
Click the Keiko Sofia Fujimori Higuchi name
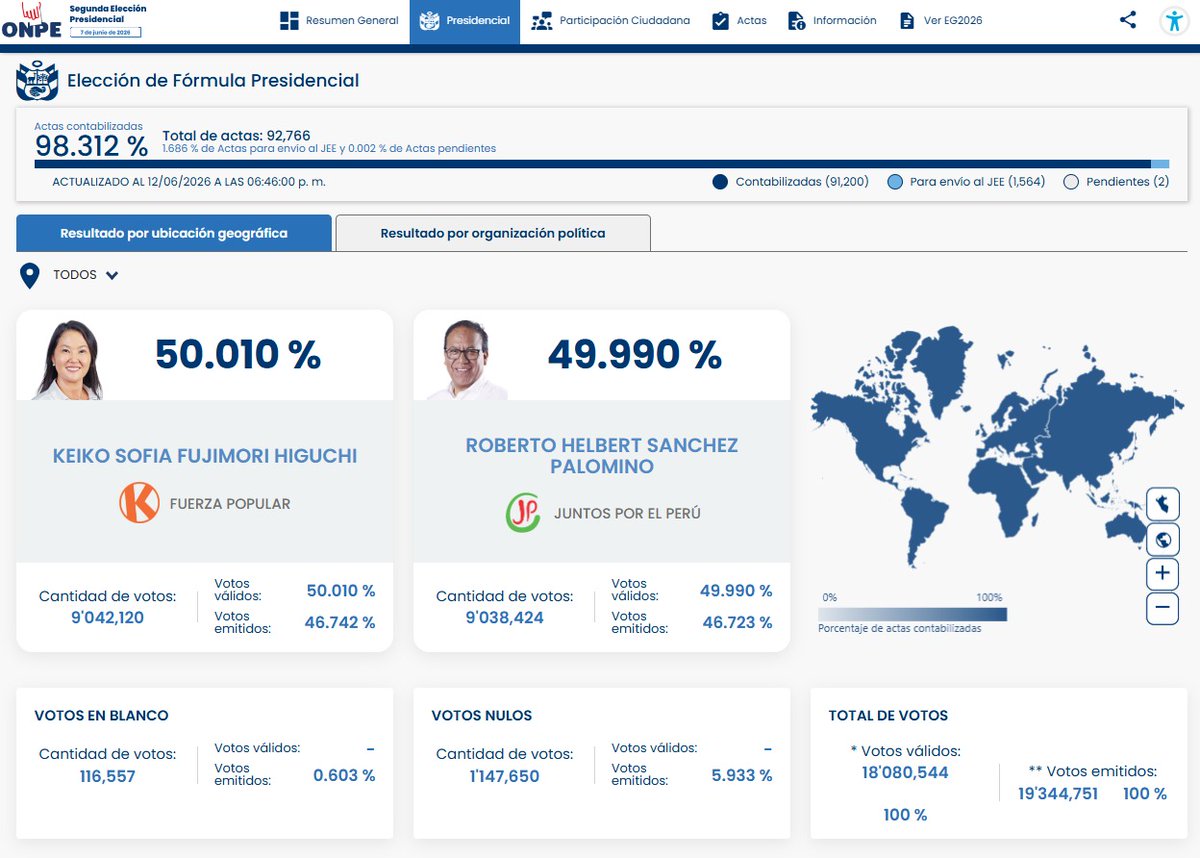205,456
